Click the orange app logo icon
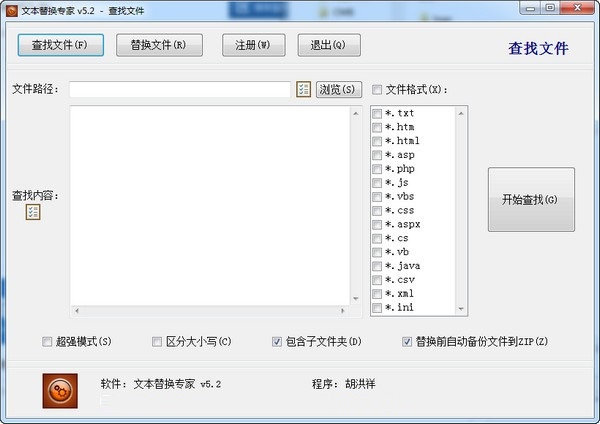The image size is (600, 424). 60,390
